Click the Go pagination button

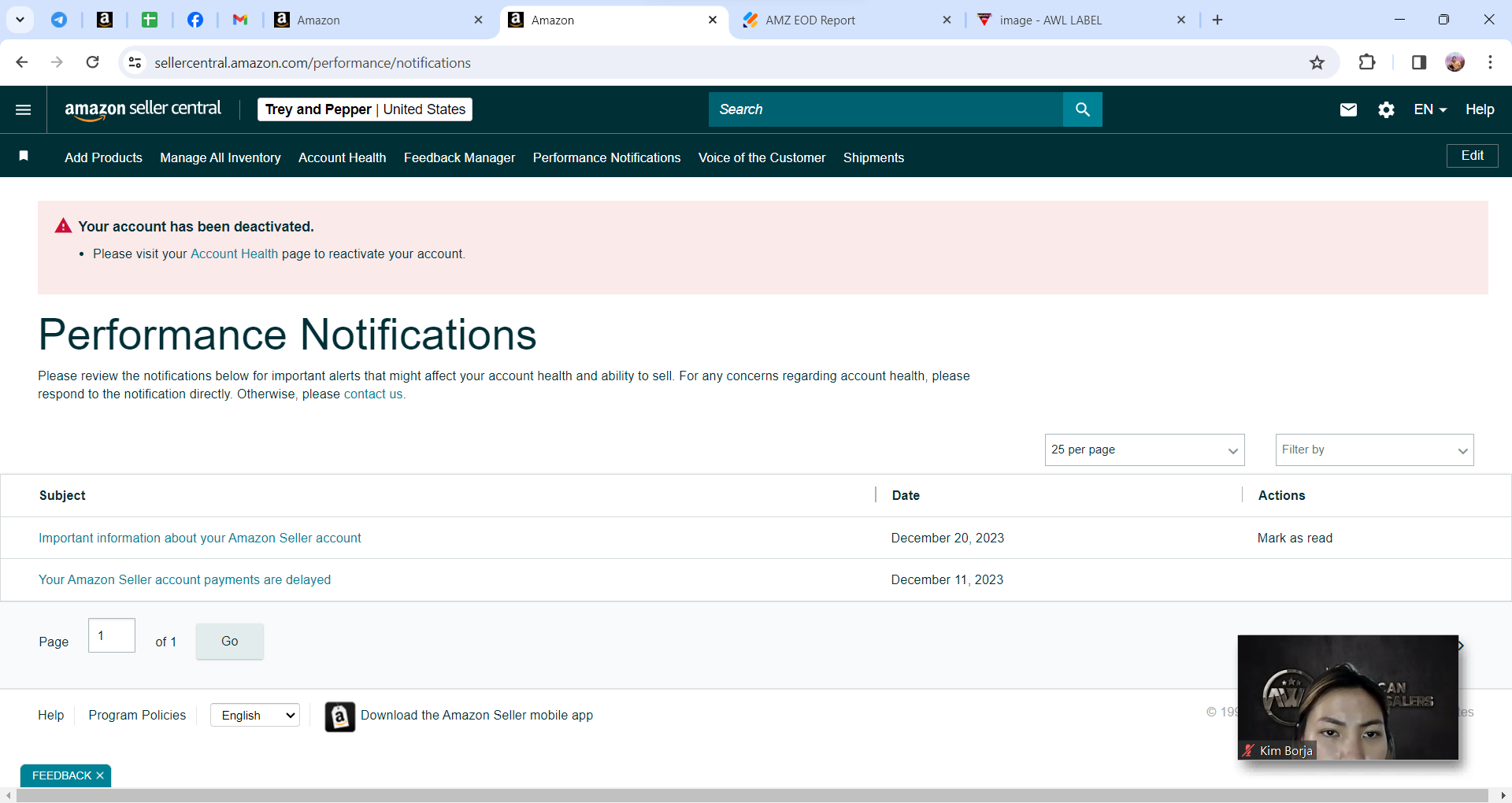coord(229,641)
